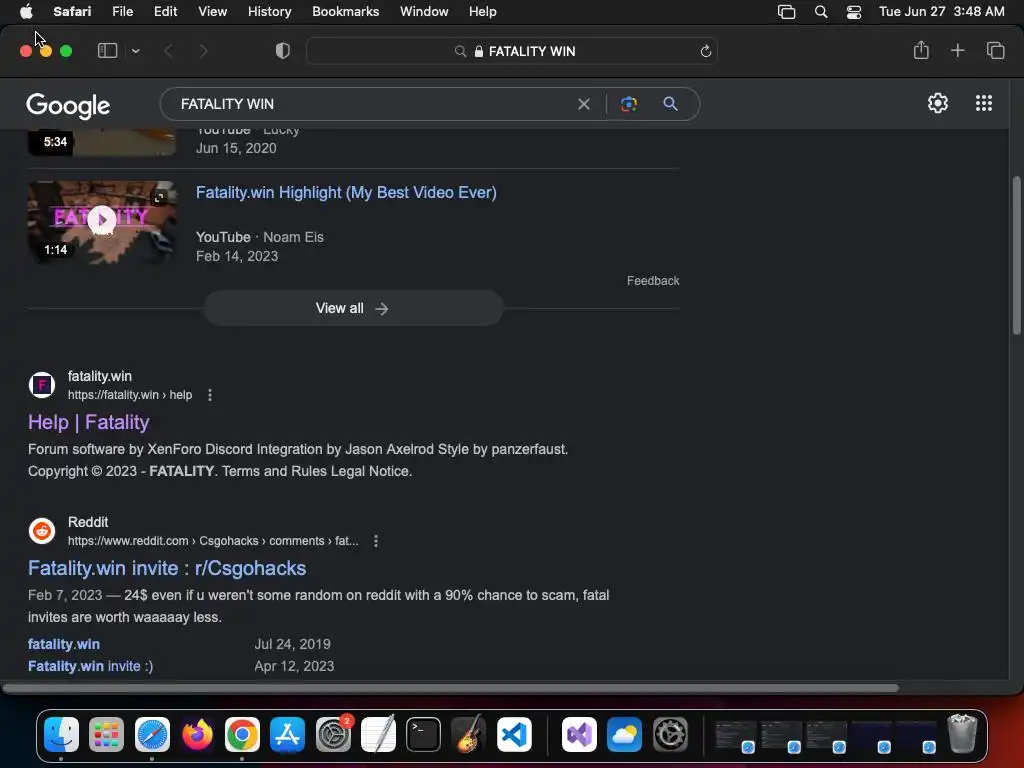1024x768 pixels.
Task: Click the View all videos button
Action: click(354, 308)
